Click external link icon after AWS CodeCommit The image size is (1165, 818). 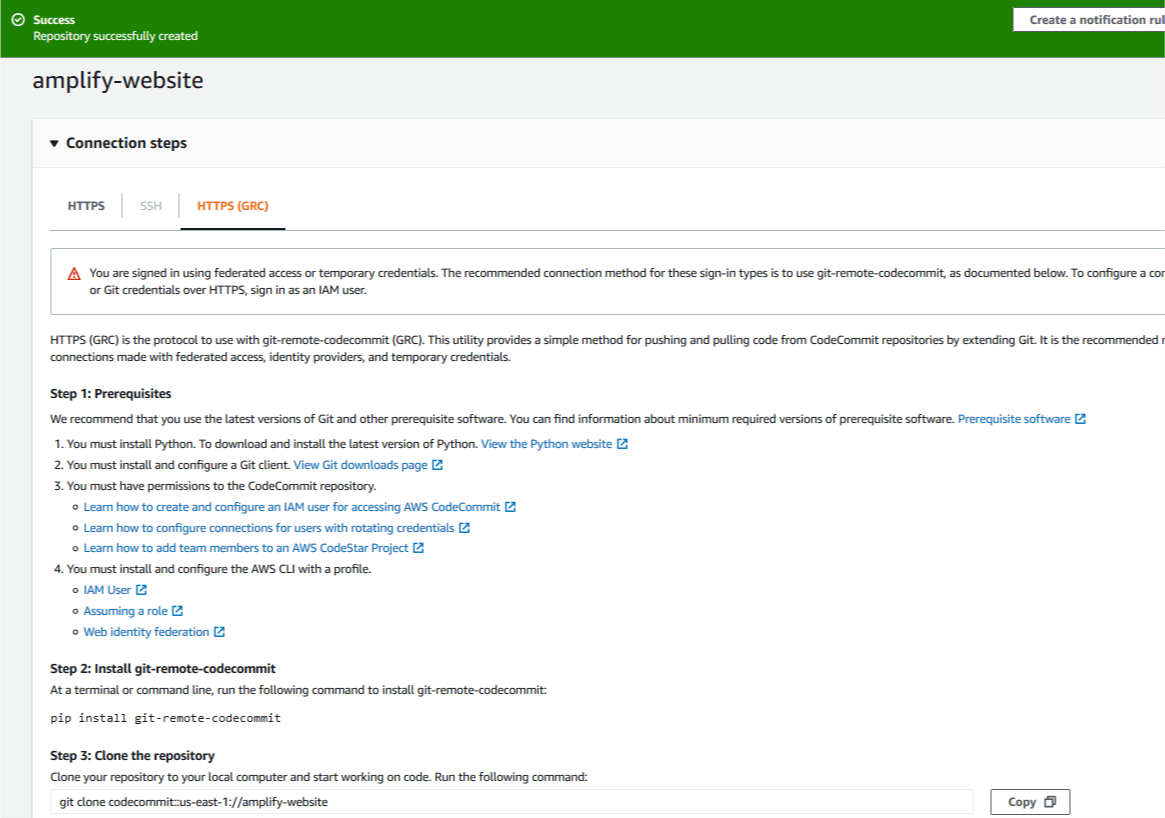click(x=510, y=507)
